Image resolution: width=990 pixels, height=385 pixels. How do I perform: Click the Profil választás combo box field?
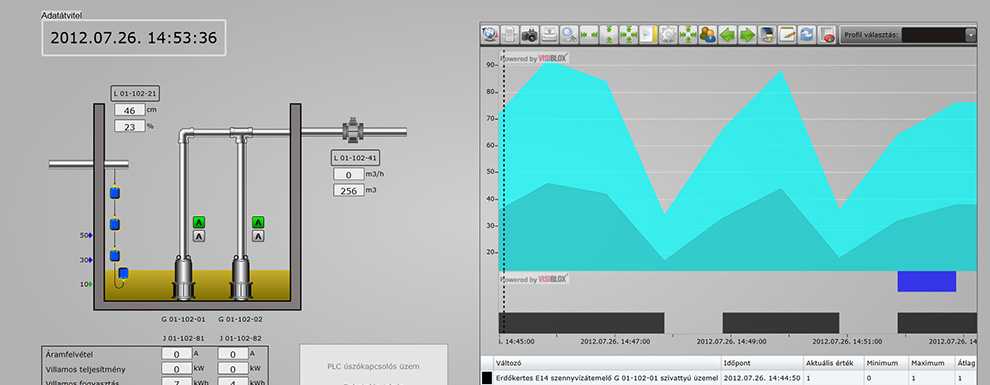(x=933, y=35)
